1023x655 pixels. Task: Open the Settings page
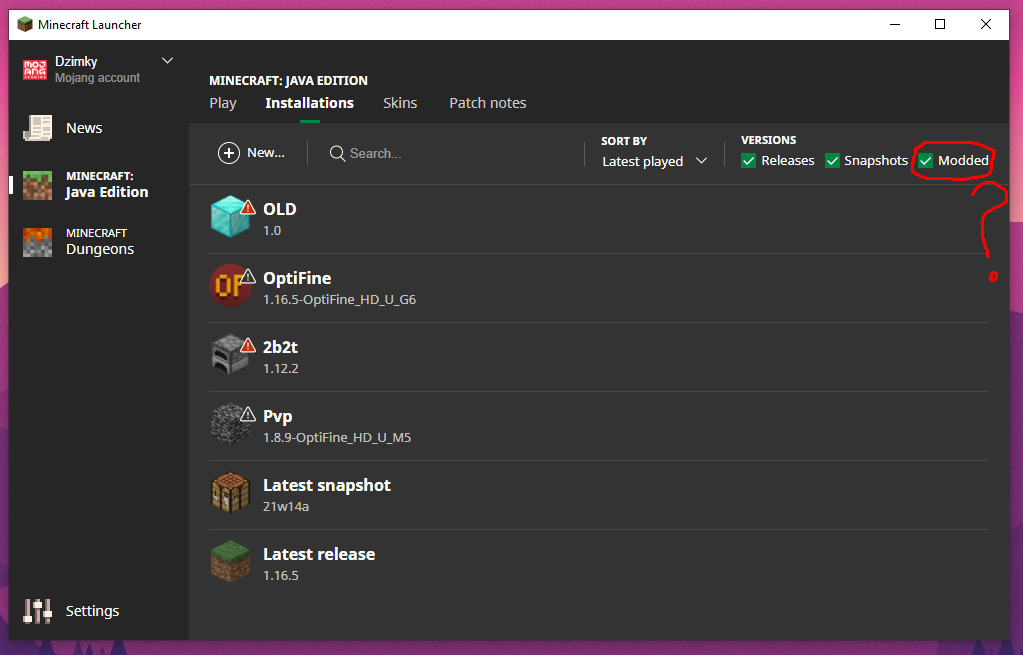[95, 611]
